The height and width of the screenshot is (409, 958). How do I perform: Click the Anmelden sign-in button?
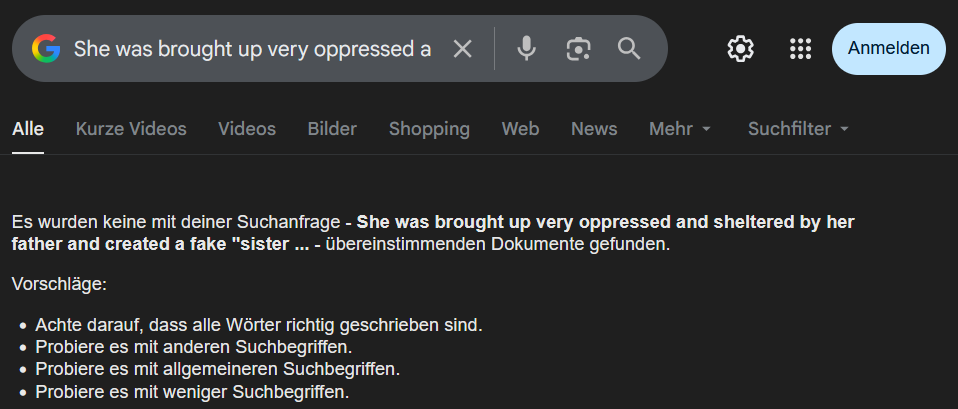(x=888, y=49)
